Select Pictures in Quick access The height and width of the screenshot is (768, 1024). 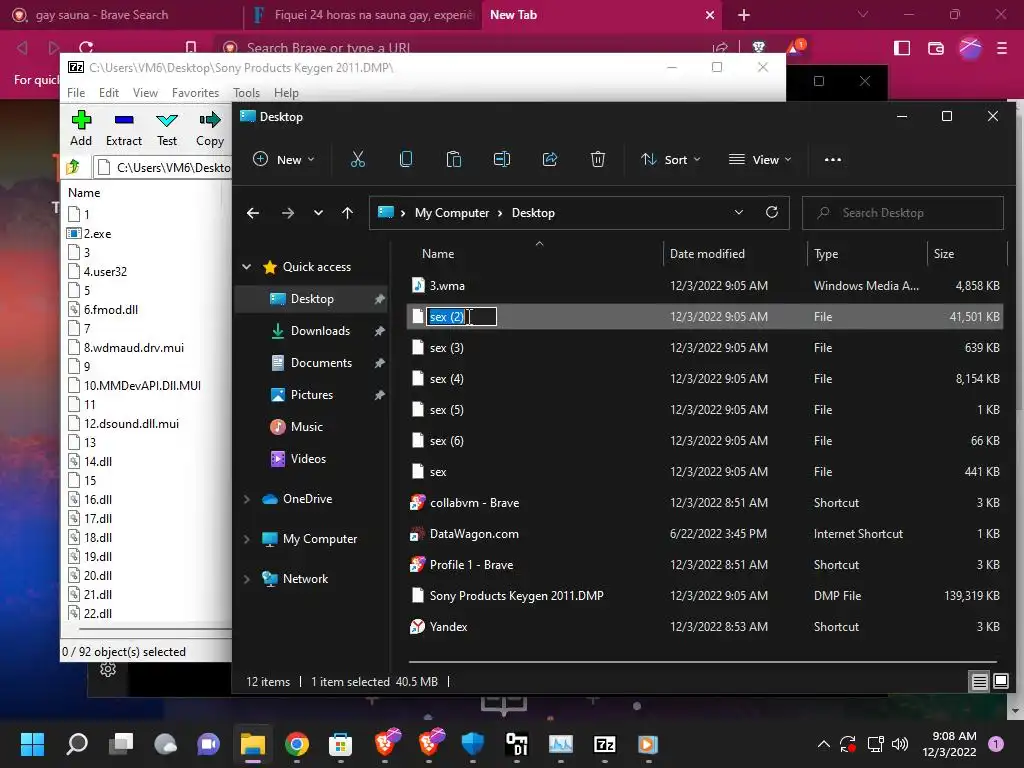click(312, 394)
